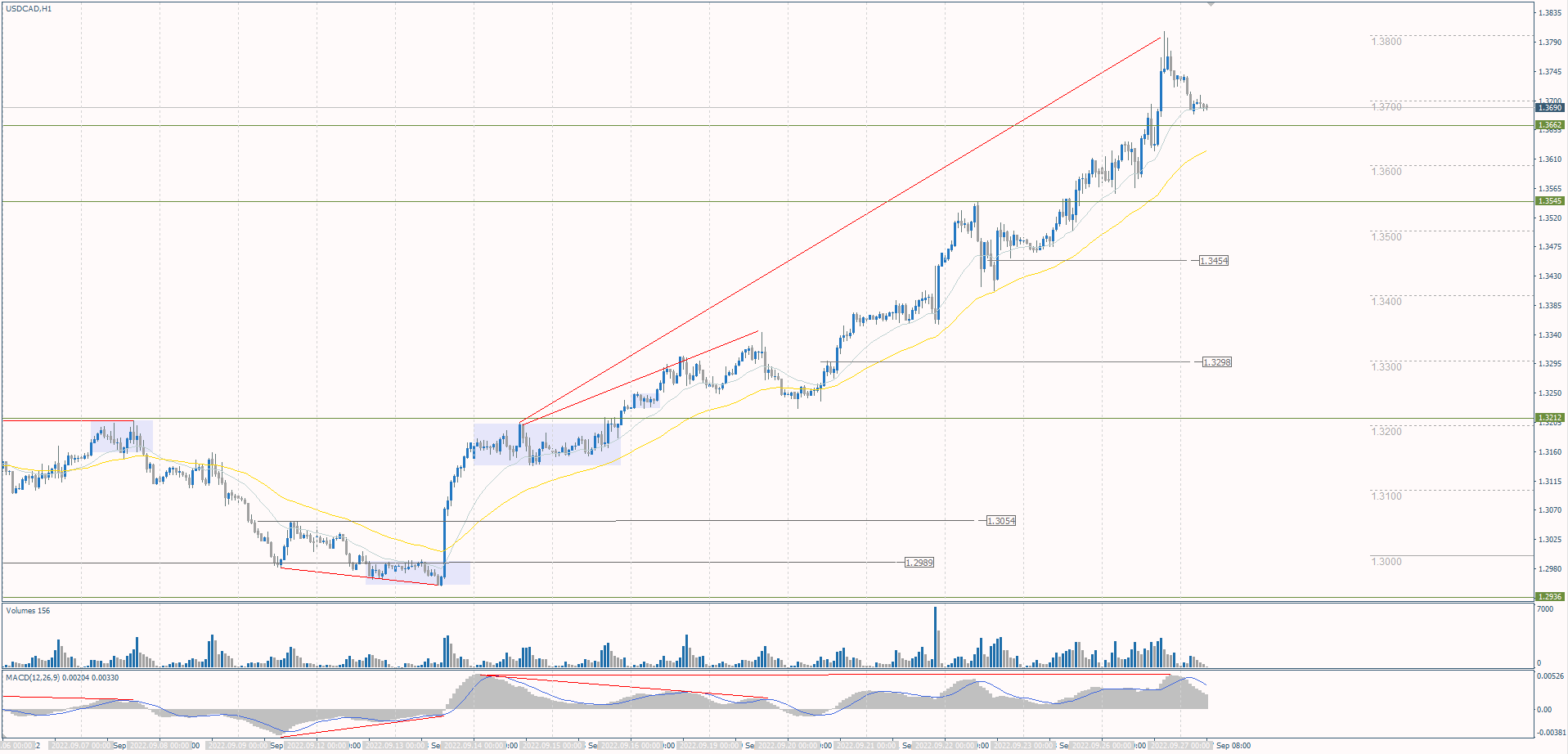This screenshot has width=1568, height=754.
Task: Click the chart shift triangle marker at top
Action: (1211, 5)
